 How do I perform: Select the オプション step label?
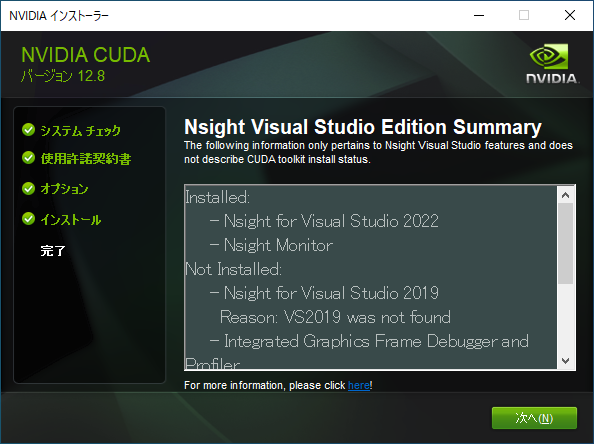pos(64,189)
